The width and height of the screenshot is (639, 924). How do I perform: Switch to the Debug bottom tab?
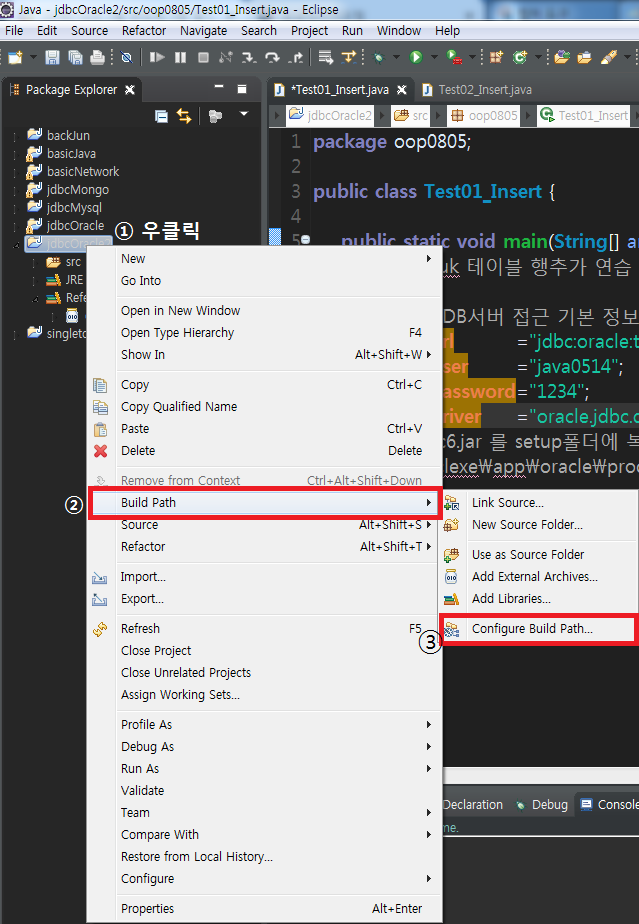coord(542,804)
